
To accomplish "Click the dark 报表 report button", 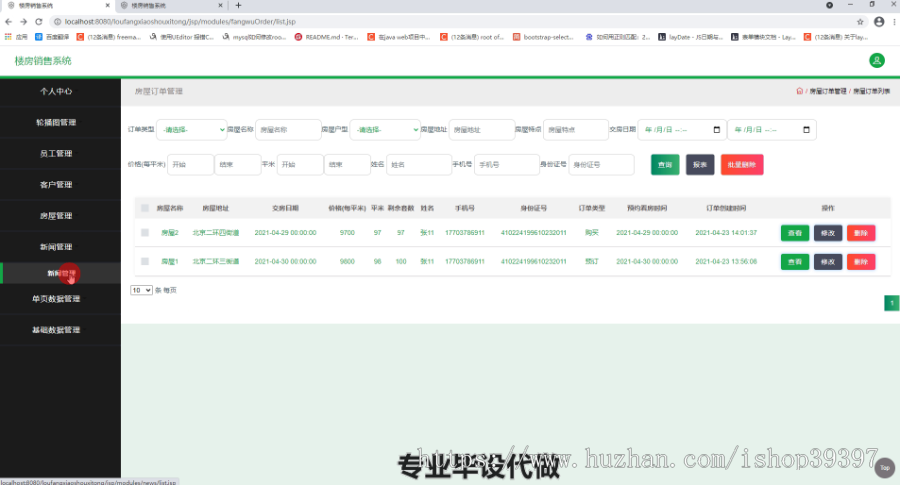I will [x=700, y=165].
